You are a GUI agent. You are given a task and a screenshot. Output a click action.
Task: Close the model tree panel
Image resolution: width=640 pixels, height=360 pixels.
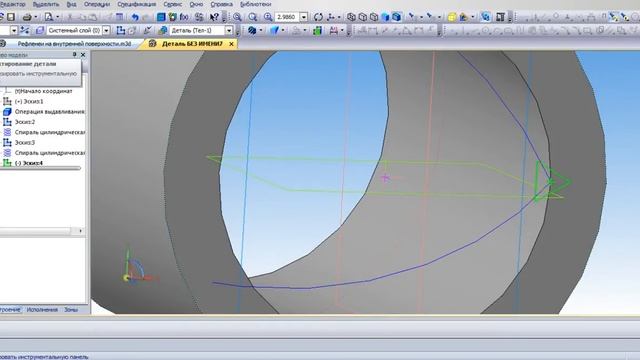pyautogui.click(x=83, y=54)
